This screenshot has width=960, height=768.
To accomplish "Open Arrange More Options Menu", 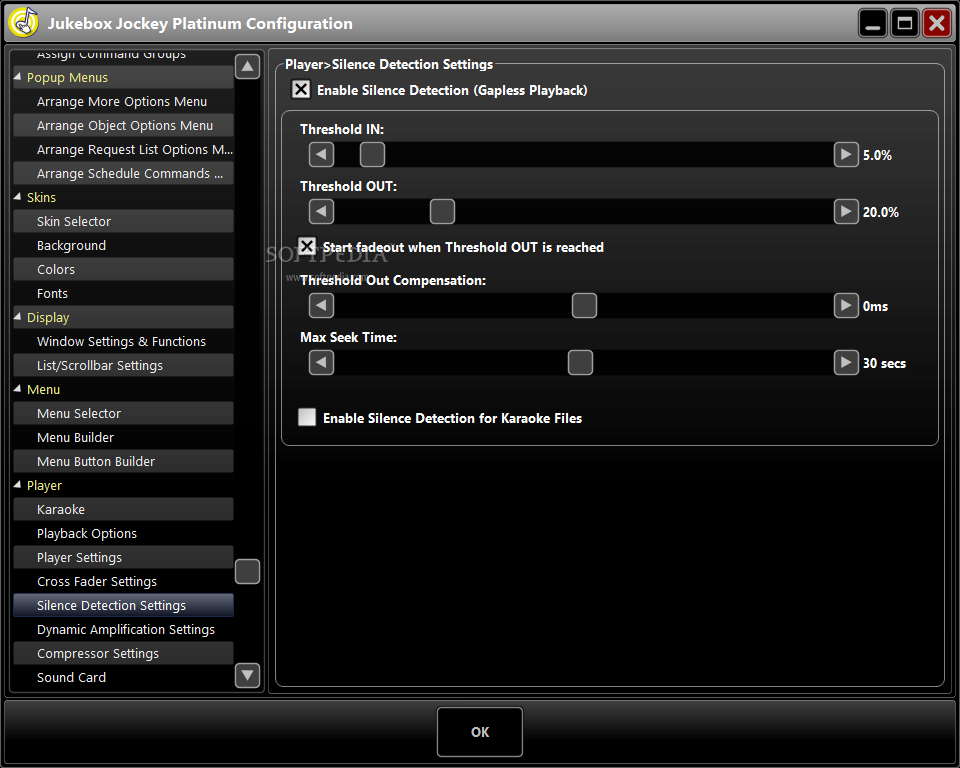I will coord(123,102).
